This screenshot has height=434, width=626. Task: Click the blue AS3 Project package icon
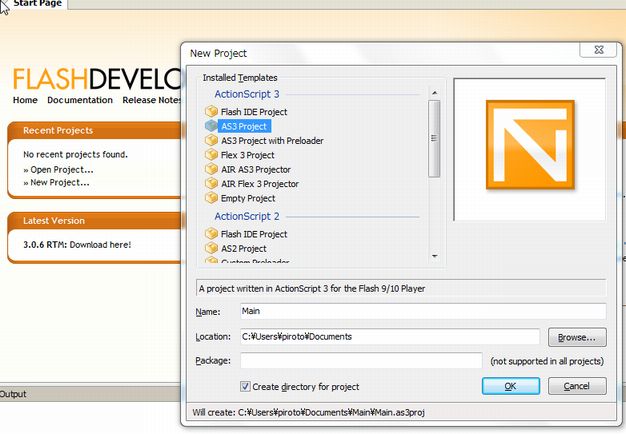tap(211, 126)
